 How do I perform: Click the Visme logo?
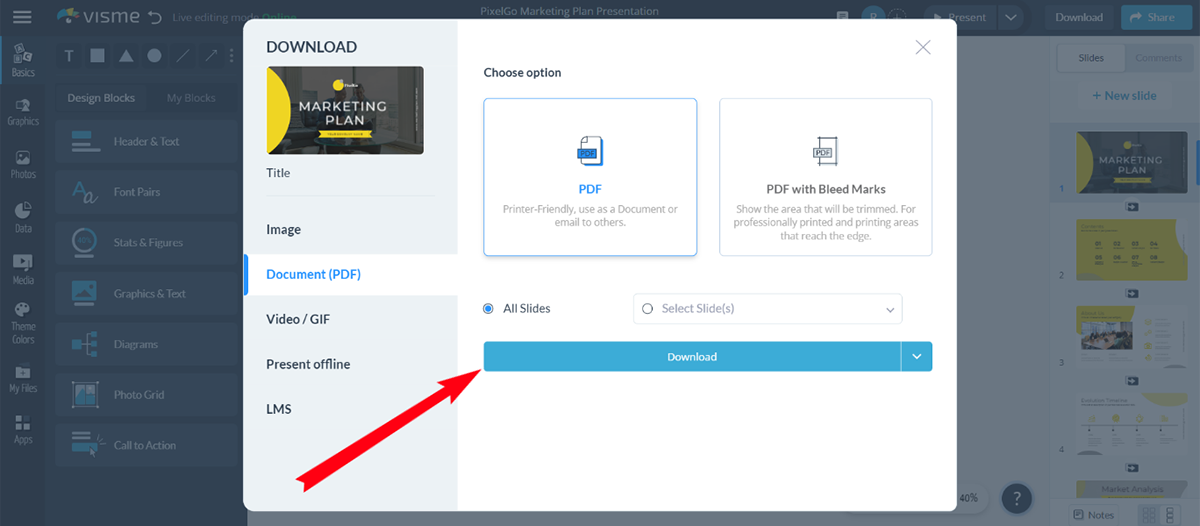(x=97, y=17)
